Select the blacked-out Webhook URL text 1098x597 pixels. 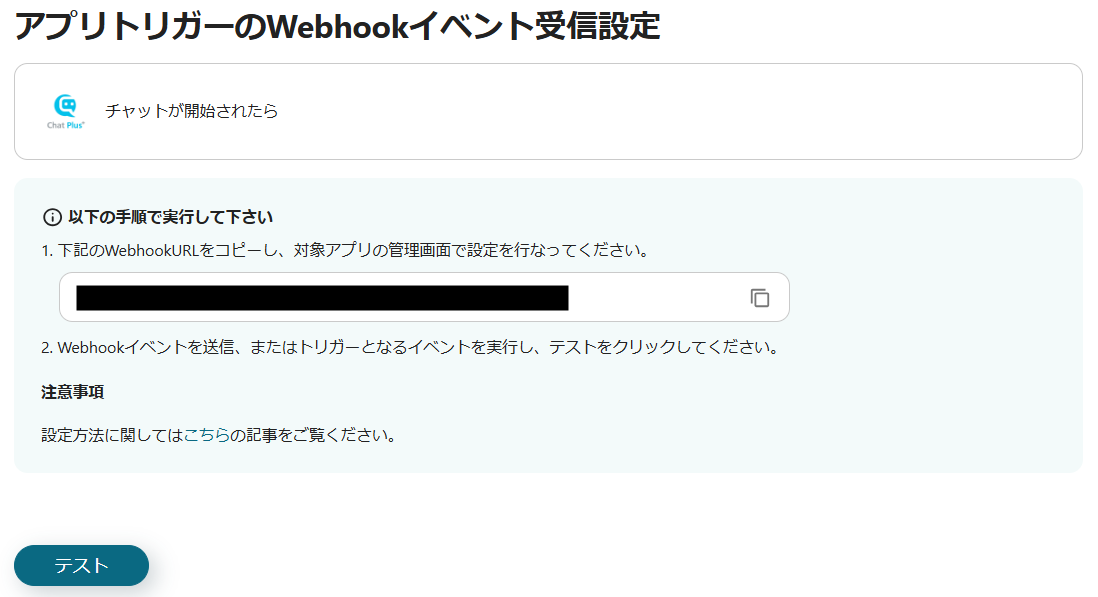pos(322,298)
